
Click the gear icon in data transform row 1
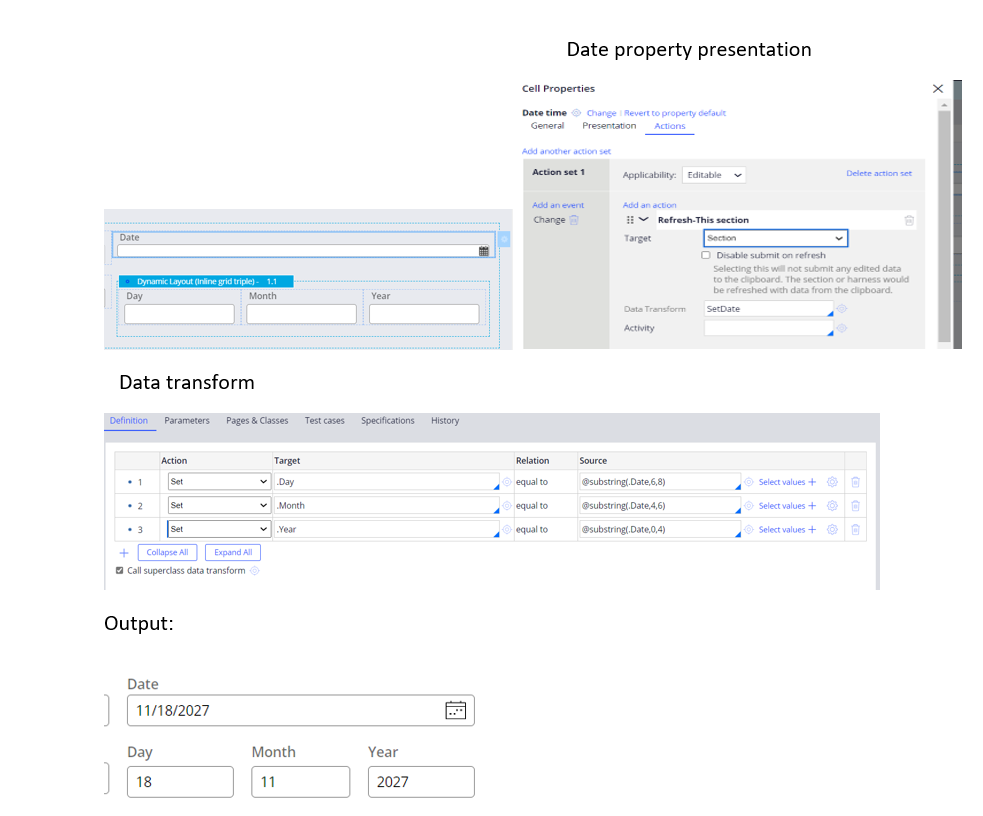click(x=832, y=482)
